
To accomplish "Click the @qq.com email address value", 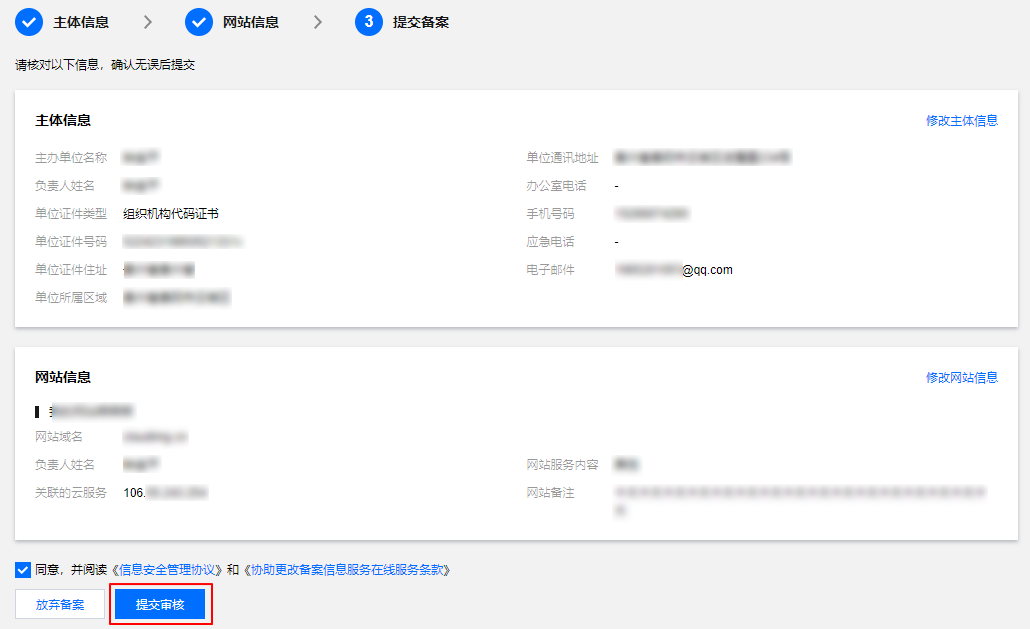I will tap(706, 270).
